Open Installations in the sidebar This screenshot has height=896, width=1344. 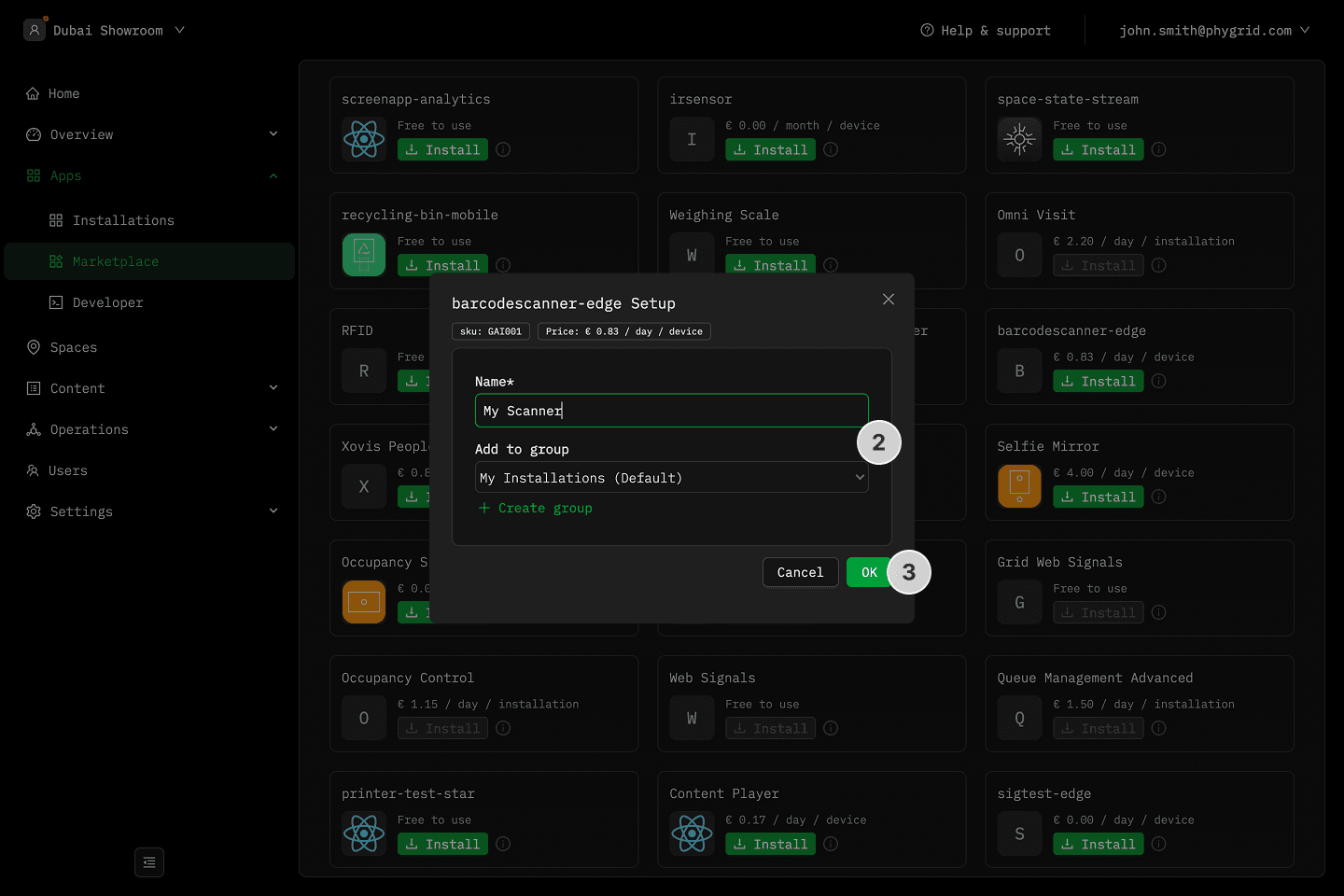click(x=123, y=220)
